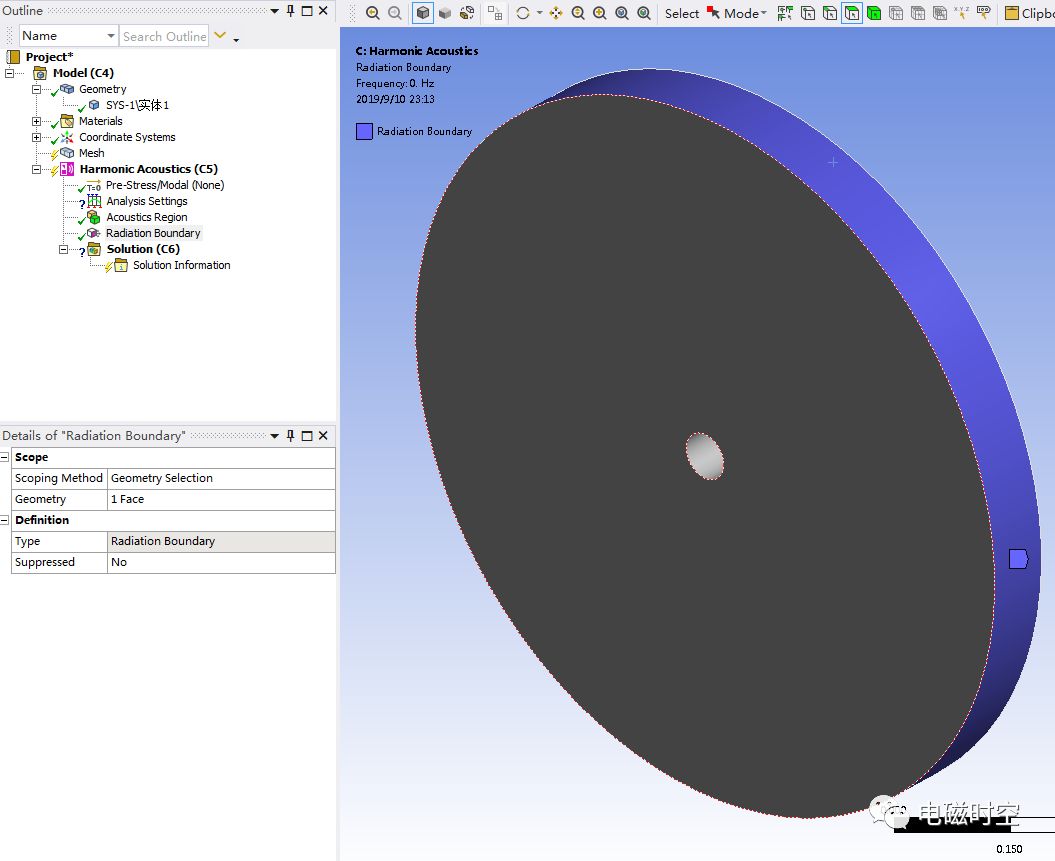Screen dimensions: 1055x861
Task: Click the Radiation Boundary legend color swatch
Action: click(364, 132)
